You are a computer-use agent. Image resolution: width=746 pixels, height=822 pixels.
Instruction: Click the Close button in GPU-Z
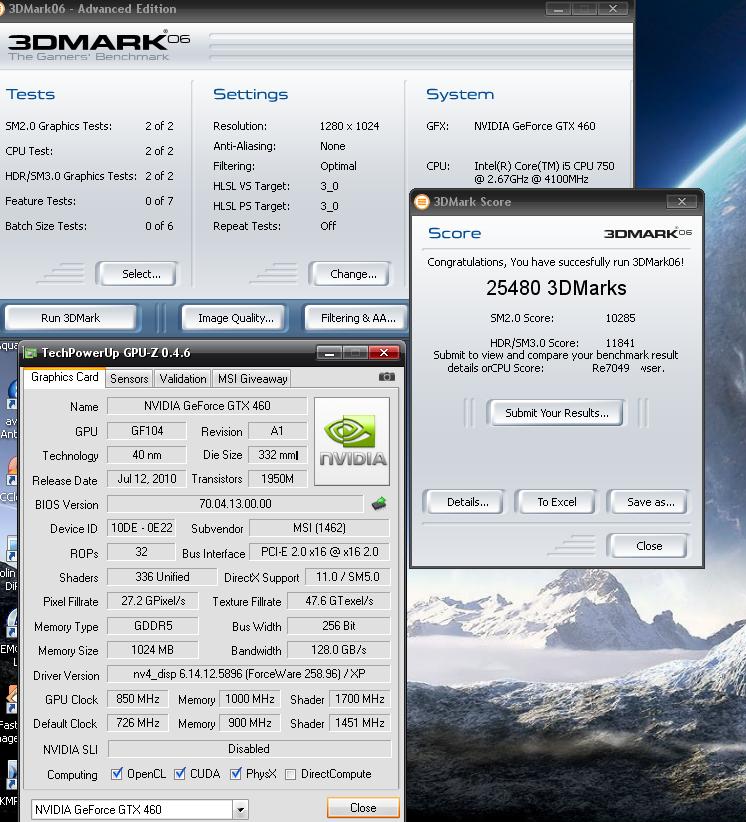point(363,807)
